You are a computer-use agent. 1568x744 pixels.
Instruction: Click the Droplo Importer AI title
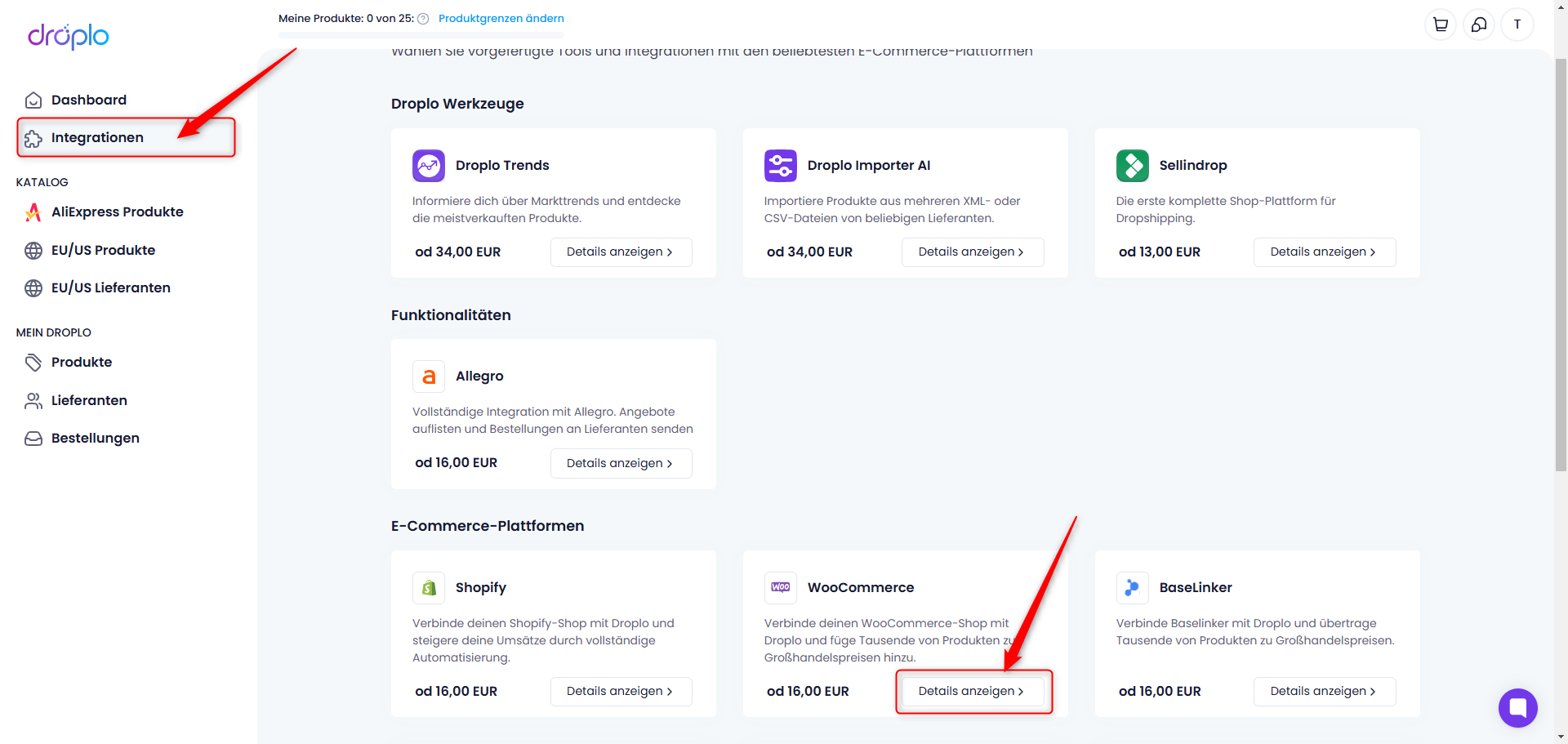[869, 165]
